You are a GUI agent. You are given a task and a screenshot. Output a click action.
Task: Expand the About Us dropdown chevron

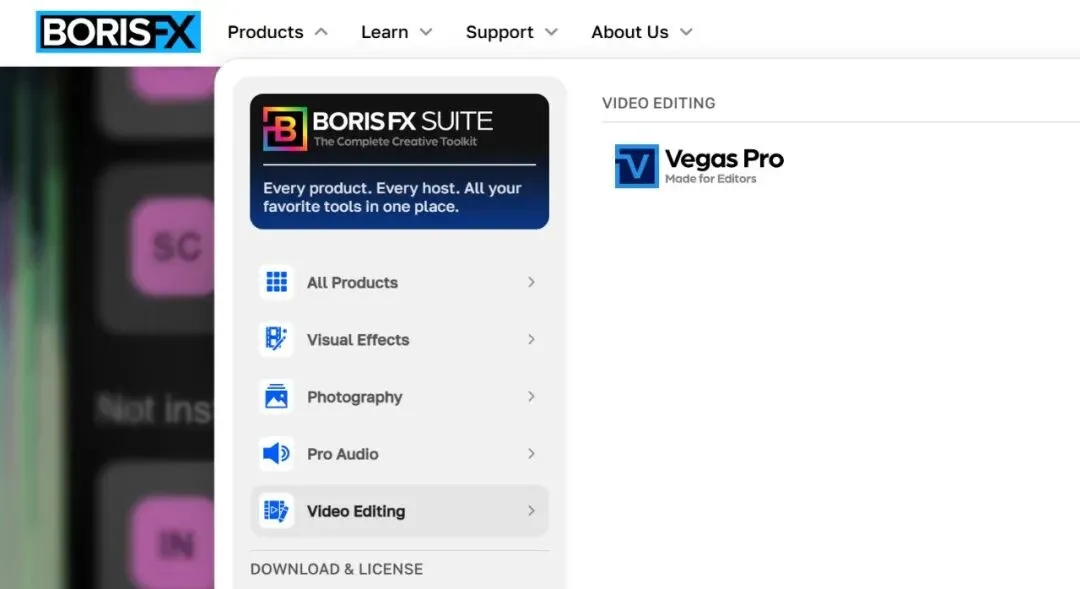(686, 32)
